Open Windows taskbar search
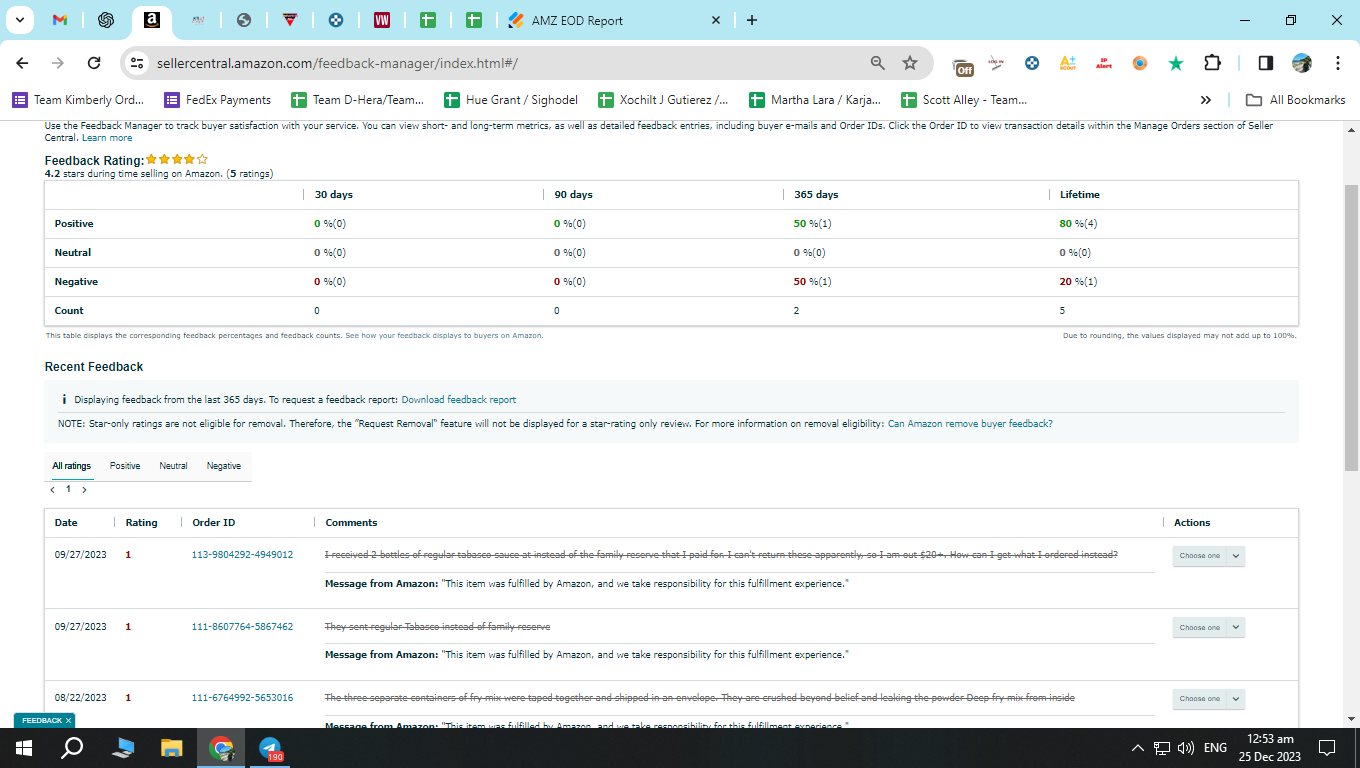Image resolution: width=1360 pixels, height=768 pixels. pyautogui.click(x=72, y=748)
